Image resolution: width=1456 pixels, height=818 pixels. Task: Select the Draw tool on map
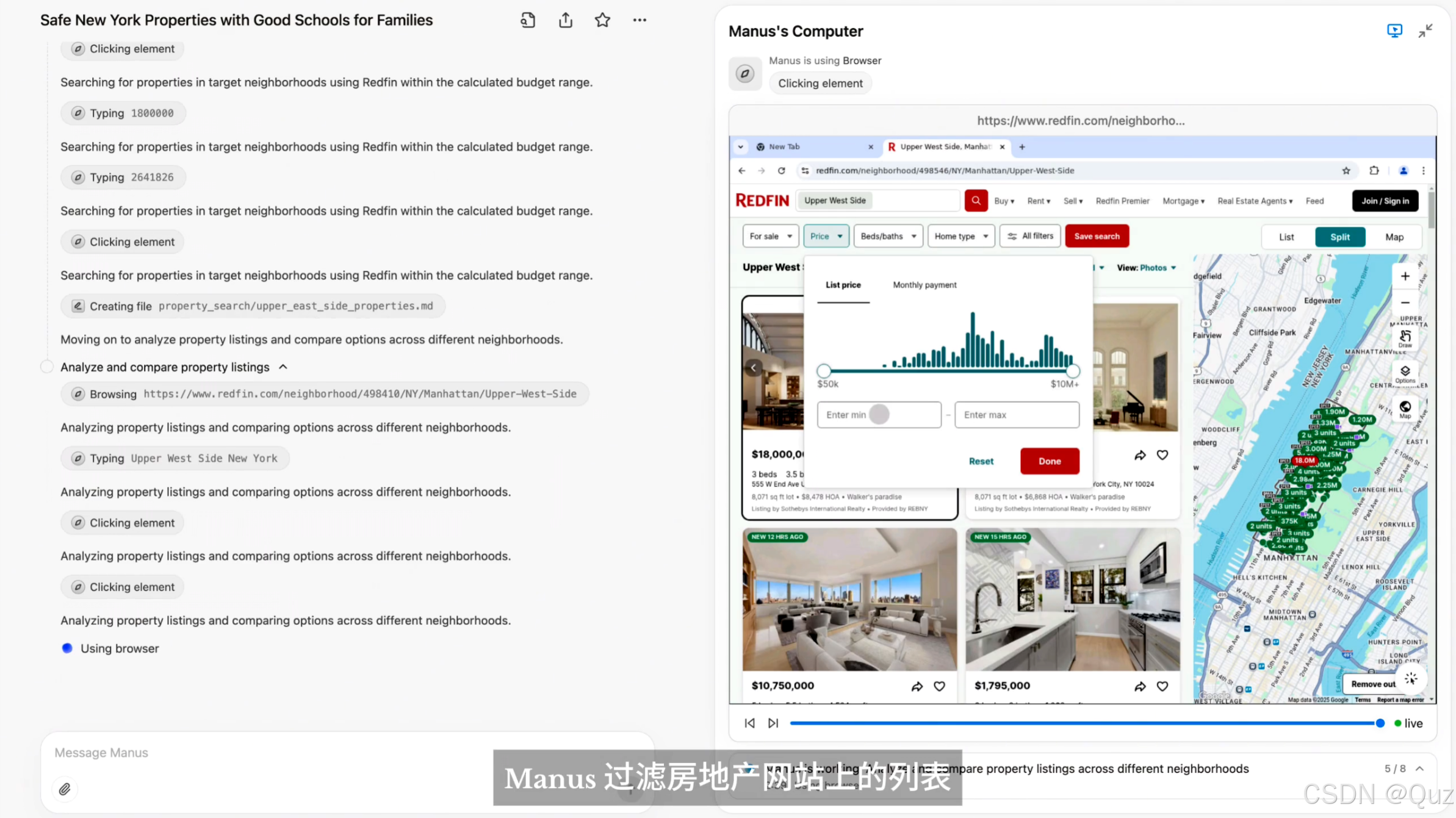[x=1405, y=339]
